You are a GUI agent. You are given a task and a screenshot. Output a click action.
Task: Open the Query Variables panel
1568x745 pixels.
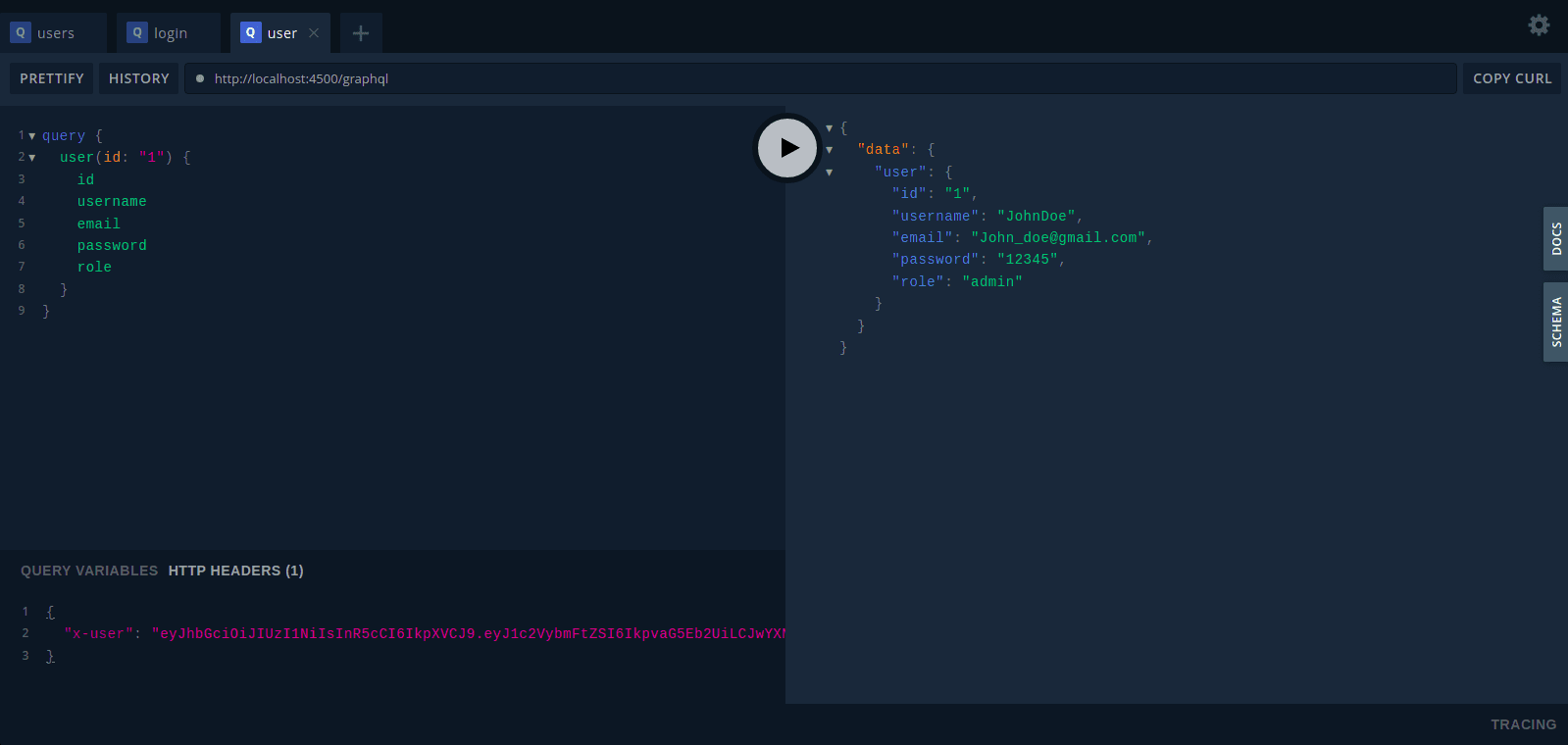click(89, 571)
